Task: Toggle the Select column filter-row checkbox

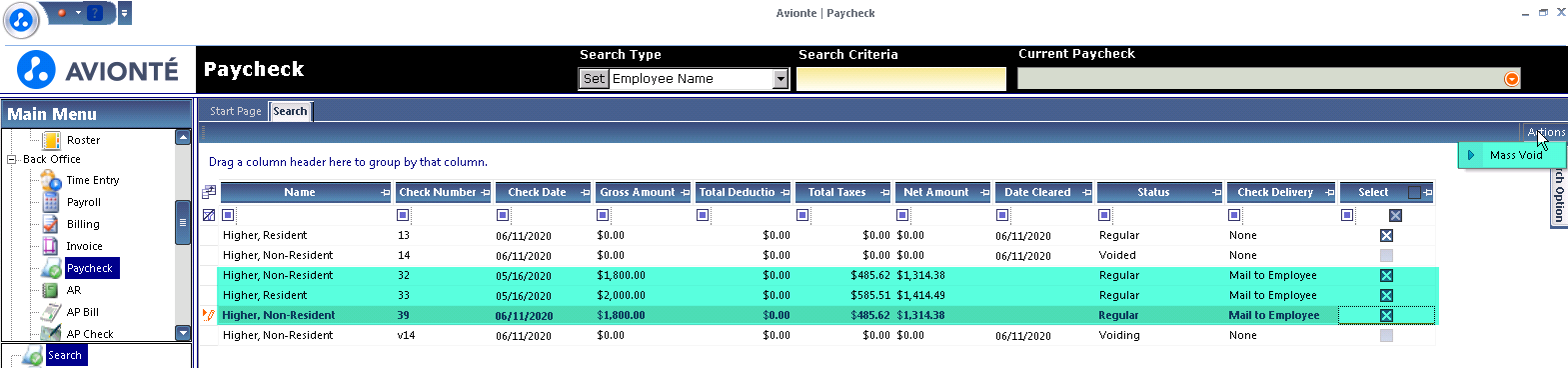Action: coord(1396,215)
